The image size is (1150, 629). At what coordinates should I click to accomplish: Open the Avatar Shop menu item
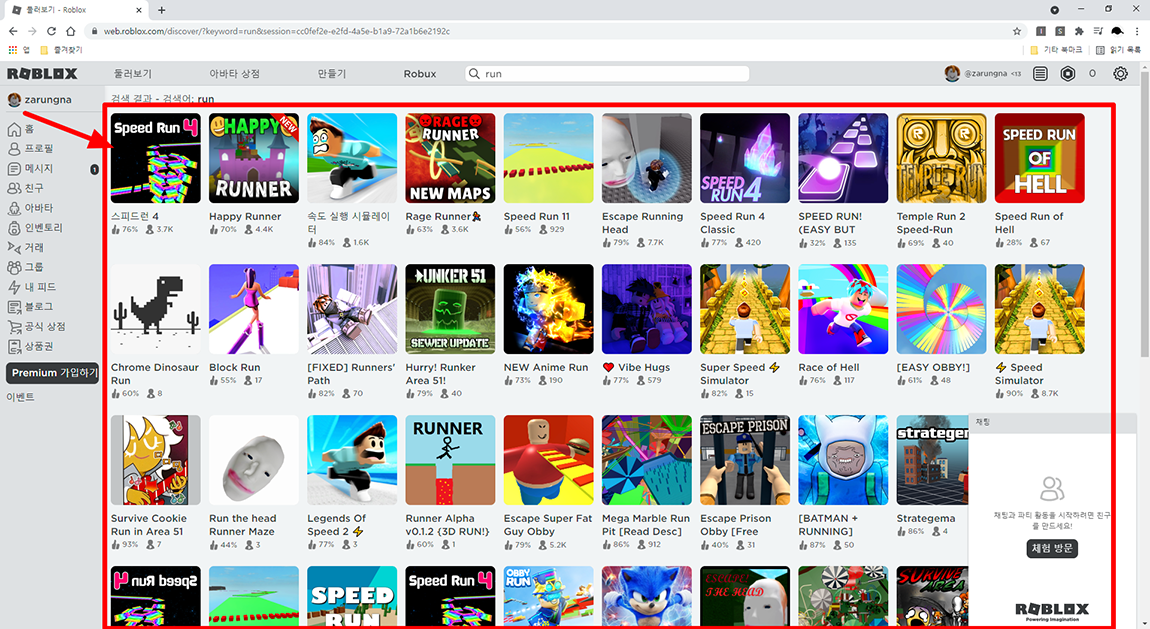[x=235, y=73]
